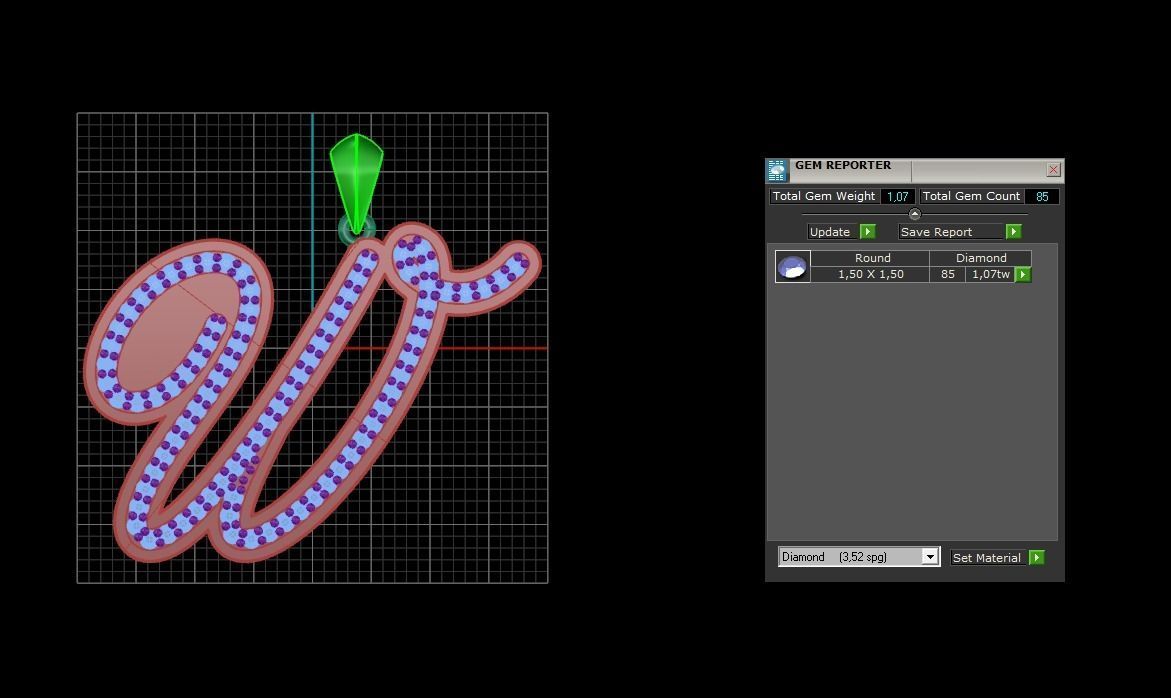1171x698 pixels.
Task: Click the Save Report button
Action: (951, 231)
